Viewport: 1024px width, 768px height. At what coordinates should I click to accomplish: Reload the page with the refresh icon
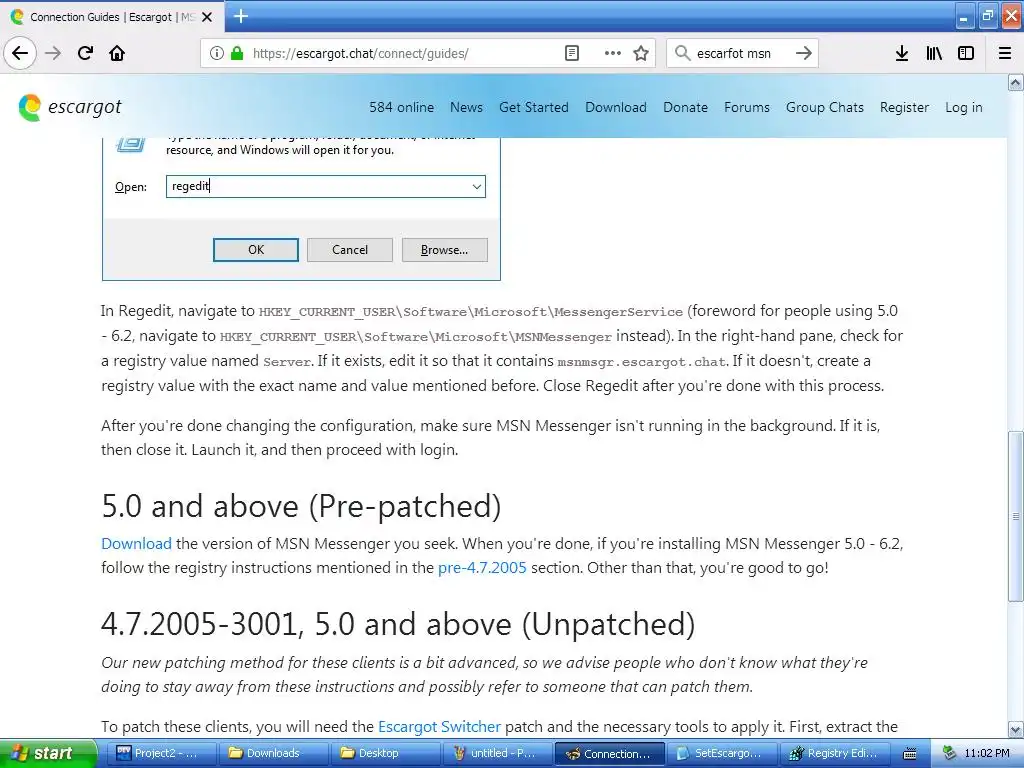85,53
